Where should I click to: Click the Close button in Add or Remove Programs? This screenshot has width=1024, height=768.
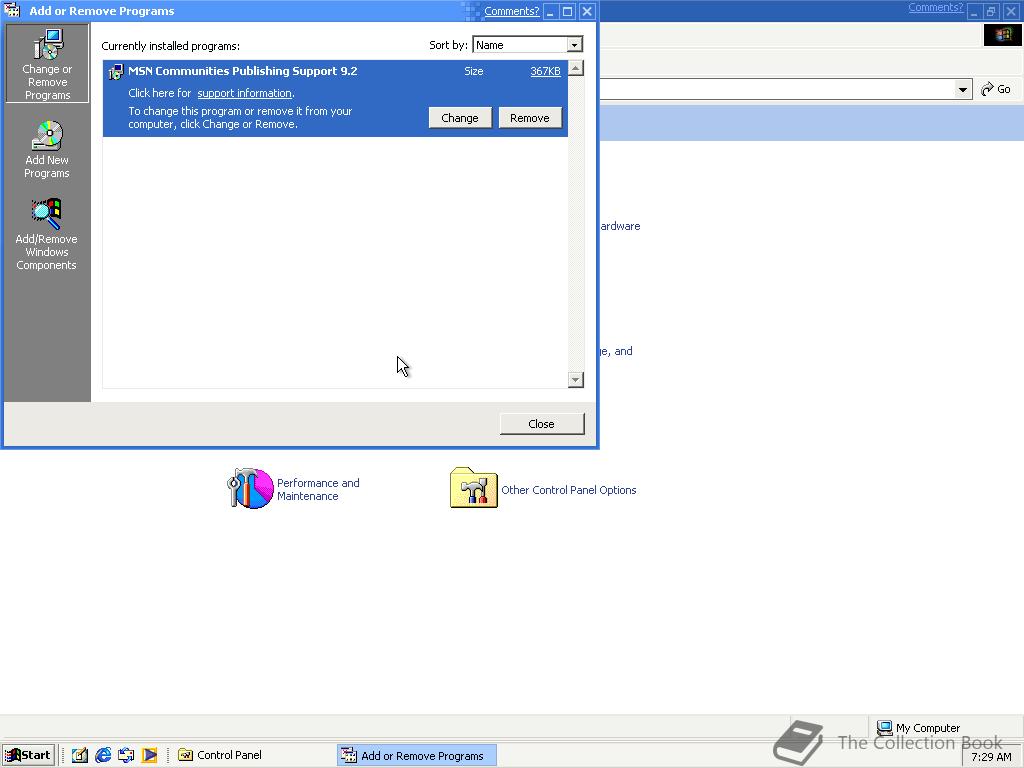(x=542, y=424)
